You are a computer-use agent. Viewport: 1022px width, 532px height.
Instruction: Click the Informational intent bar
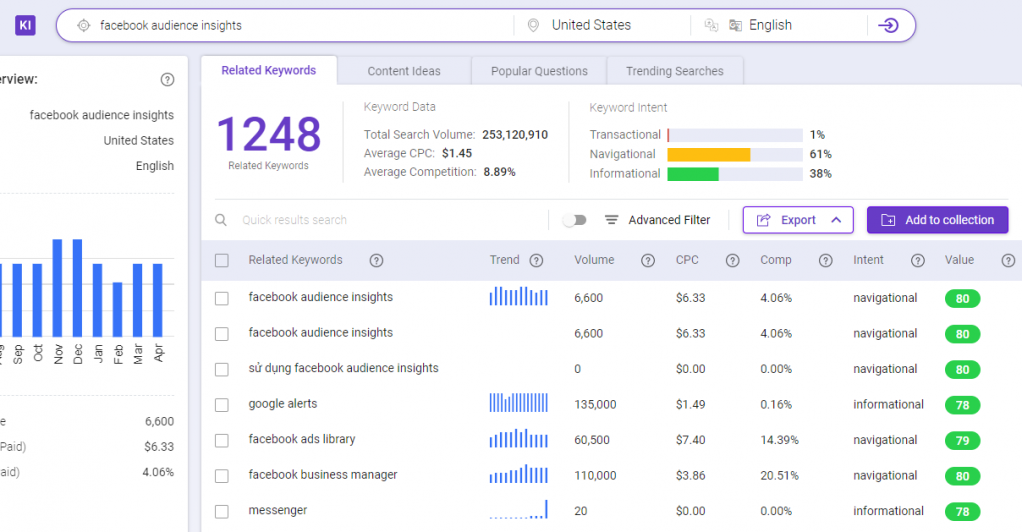[735, 174]
